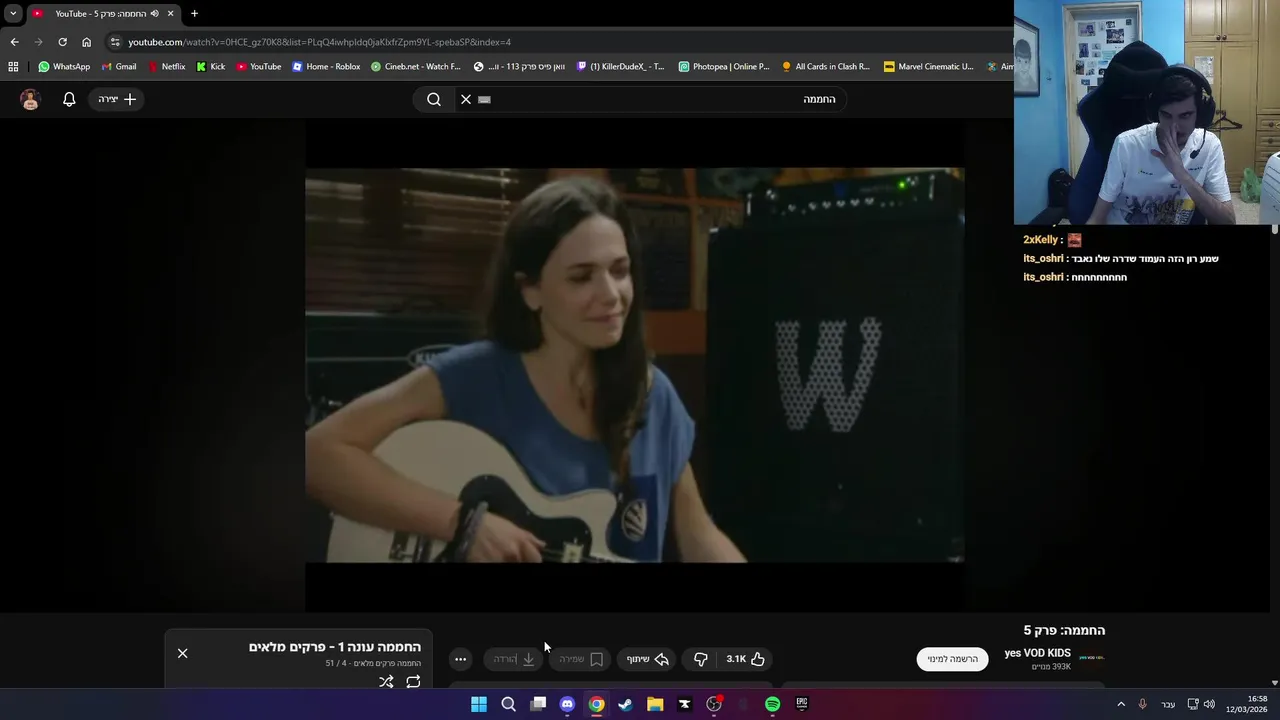This screenshot has width=1280, height=720.
Task: Click the YouTube create (יצירה) button
Action: 117,99
